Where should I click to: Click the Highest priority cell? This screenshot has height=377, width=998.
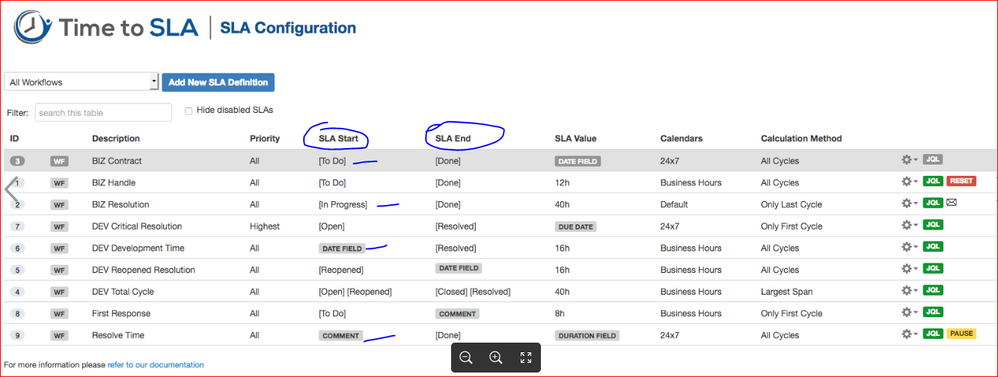tap(265, 226)
